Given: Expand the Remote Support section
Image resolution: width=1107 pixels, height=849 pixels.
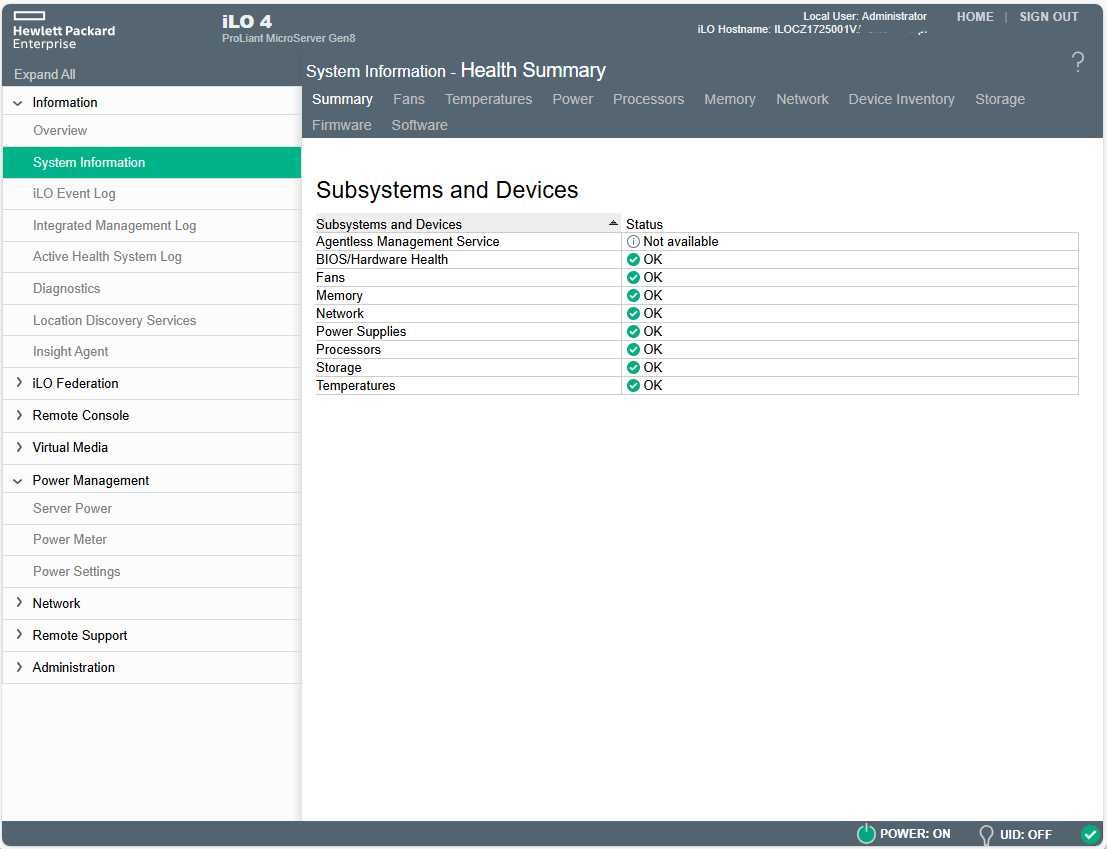Looking at the screenshot, I should point(19,634).
